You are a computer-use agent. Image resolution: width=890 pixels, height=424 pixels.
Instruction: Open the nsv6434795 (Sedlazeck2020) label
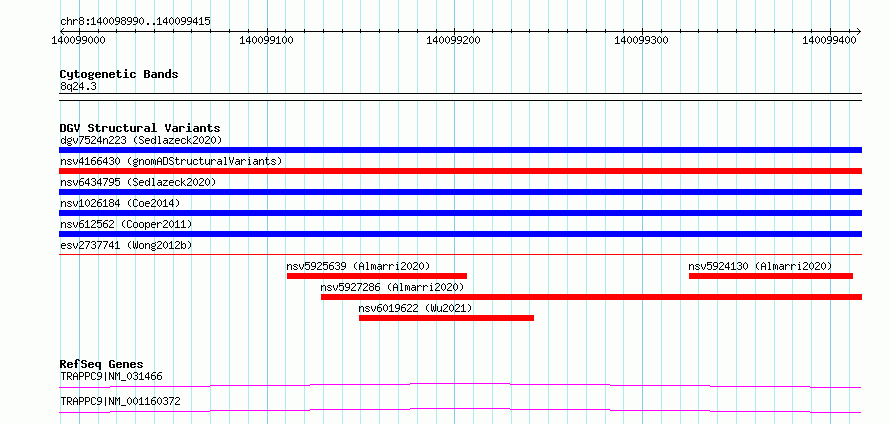coord(138,182)
